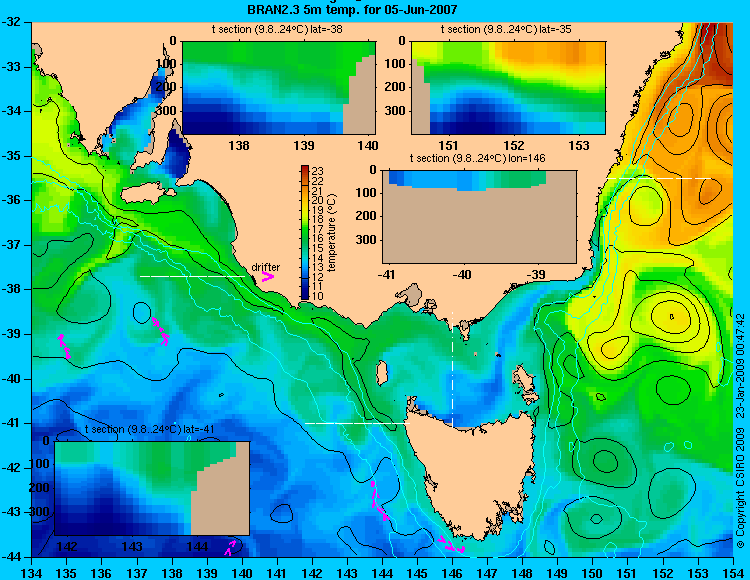Click the vertical temperature color scale bar
The height and width of the screenshot is (580, 750).
pos(305,233)
